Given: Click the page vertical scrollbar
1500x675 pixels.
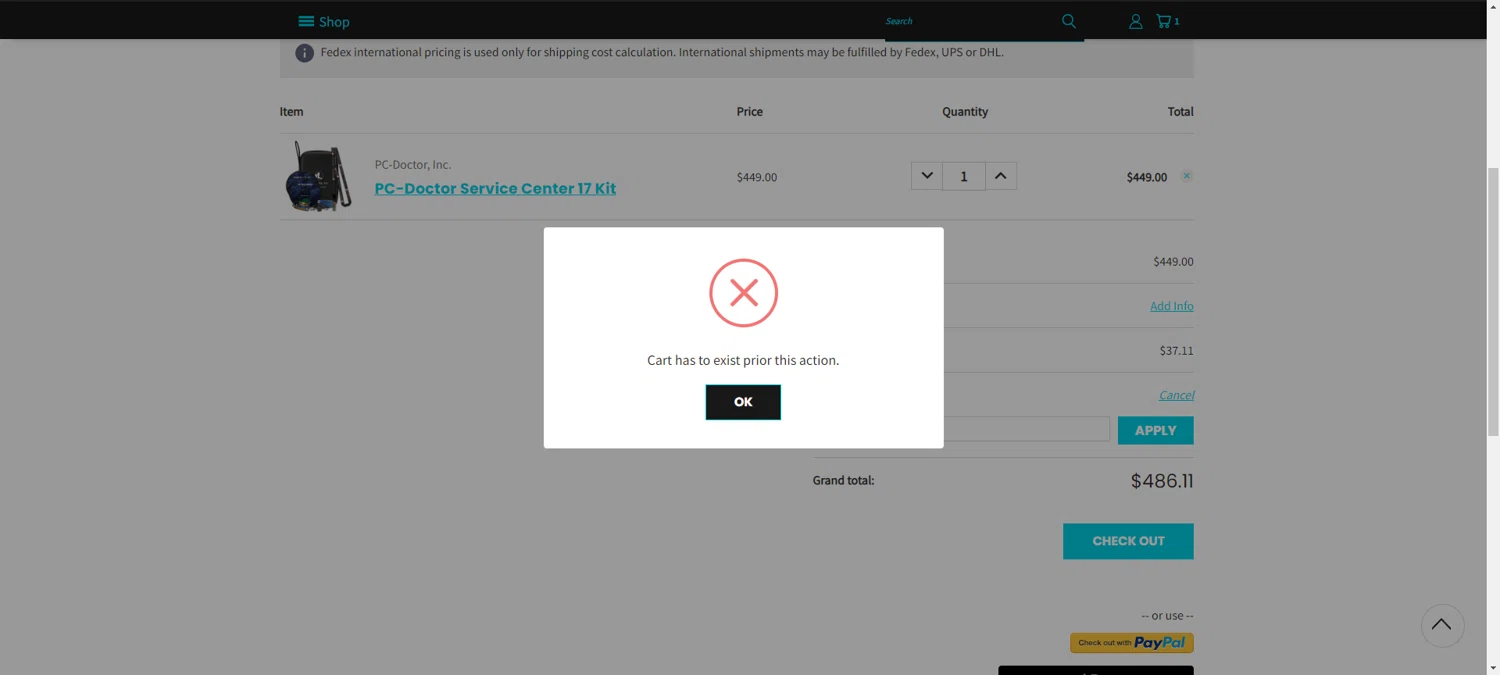Looking at the screenshot, I should [1493, 300].
